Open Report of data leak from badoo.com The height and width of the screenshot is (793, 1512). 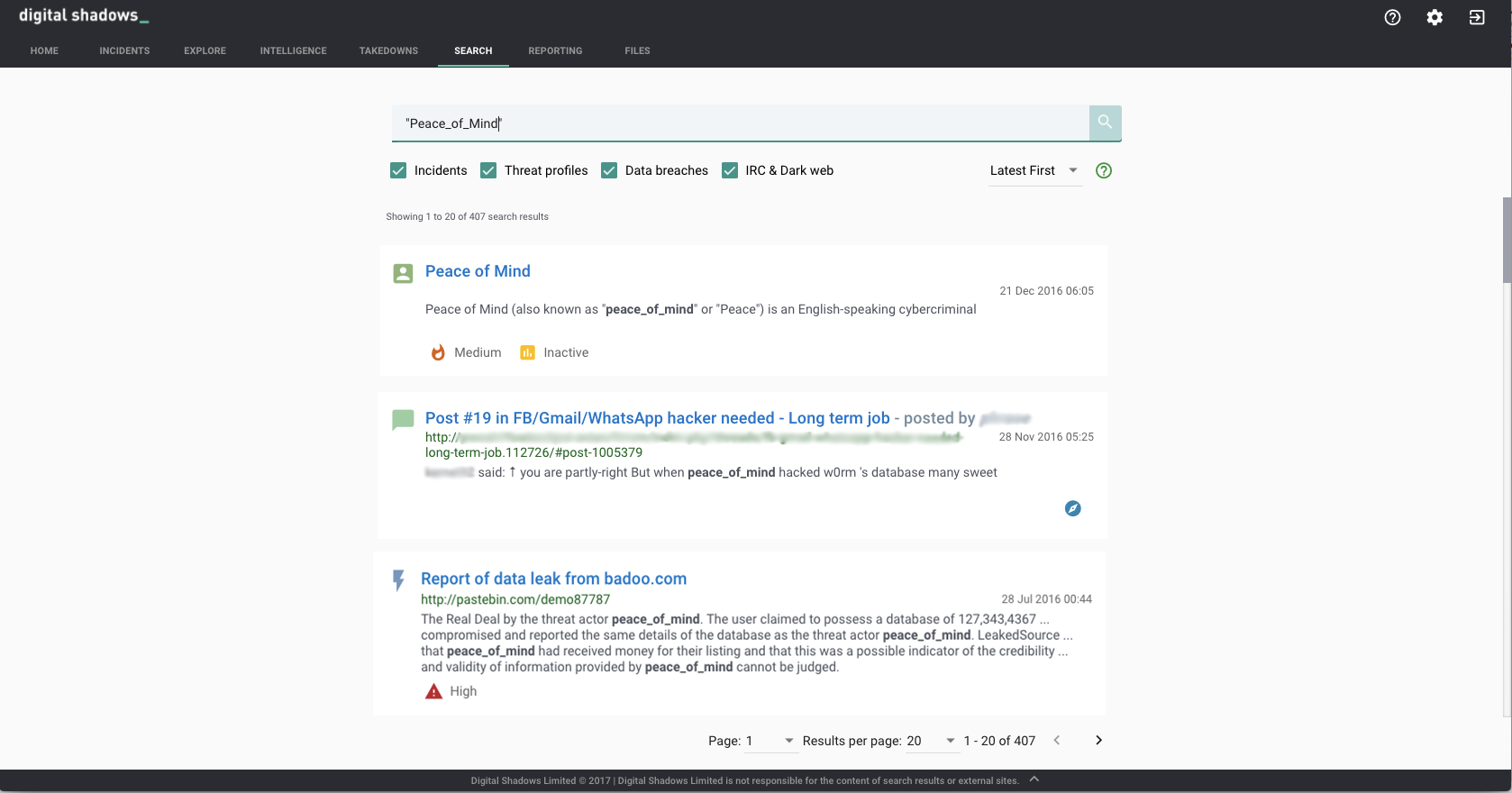pyautogui.click(x=553, y=579)
